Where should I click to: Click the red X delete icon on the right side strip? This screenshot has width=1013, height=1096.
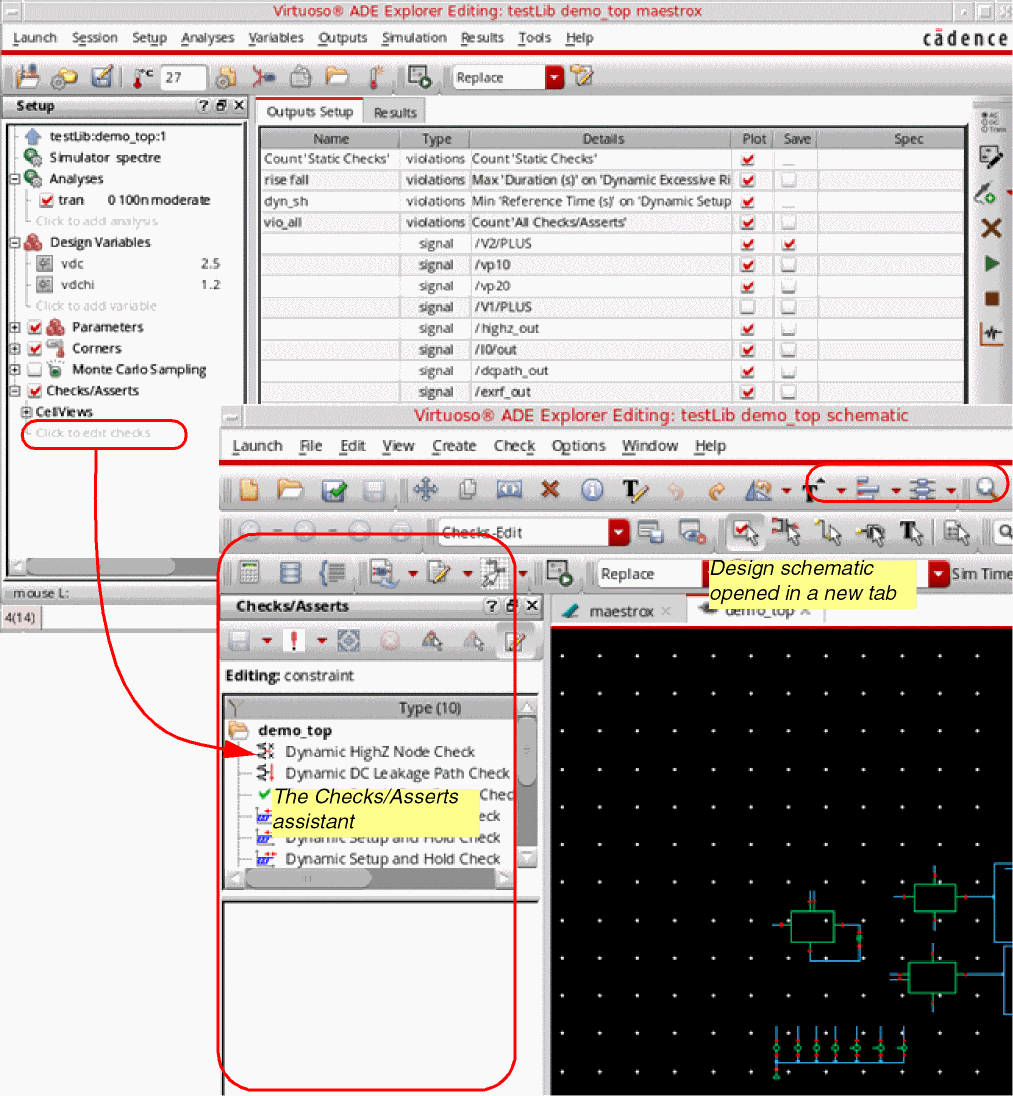click(x=991, y=228)
